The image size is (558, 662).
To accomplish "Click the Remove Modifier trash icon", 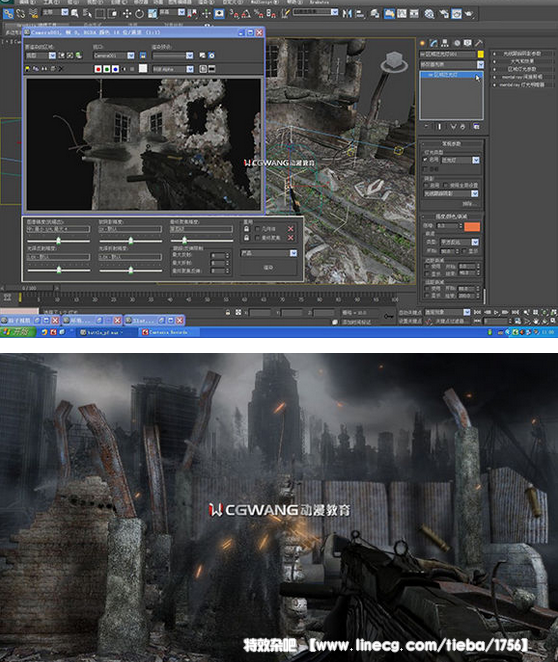I will [x=463, y=126].
